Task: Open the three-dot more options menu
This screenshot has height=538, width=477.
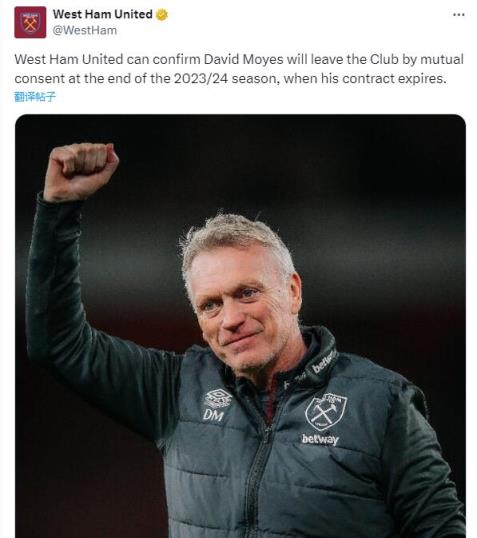Action: point(458,15)
